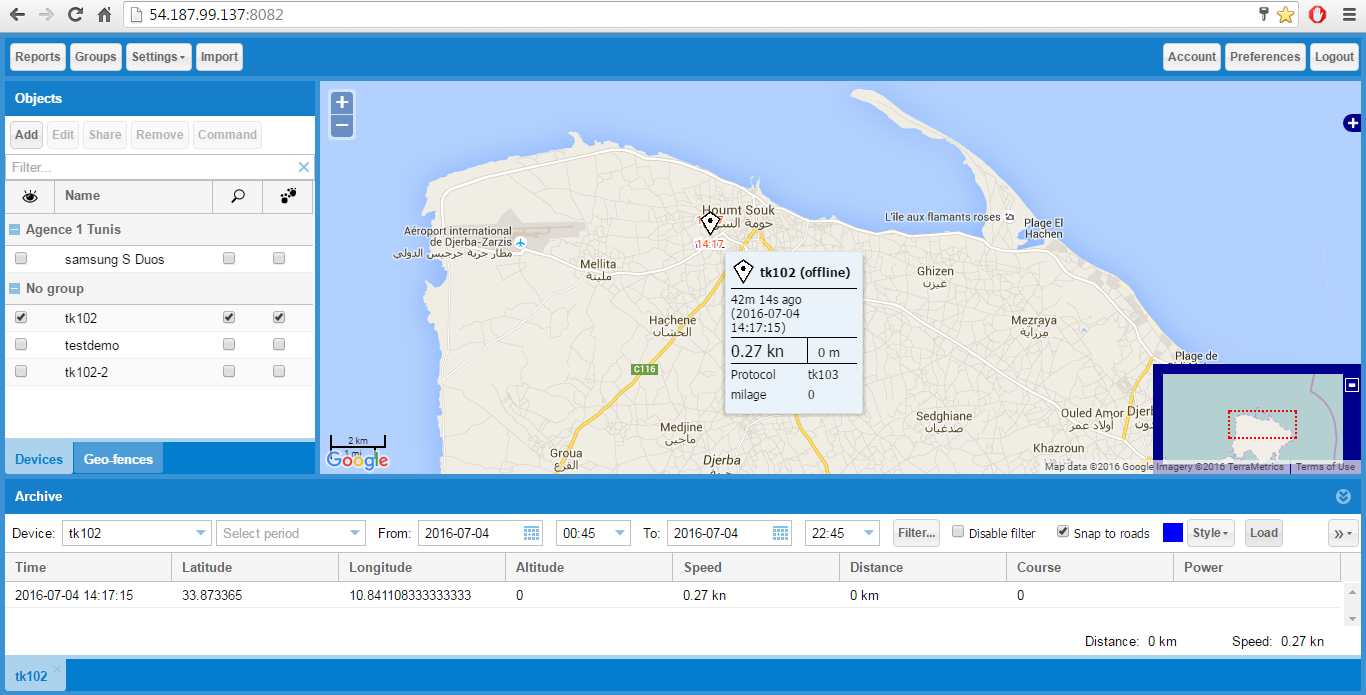Open the Style dropdown button
Viewport: 1366px width, 695px height.
coord(1212,533)
